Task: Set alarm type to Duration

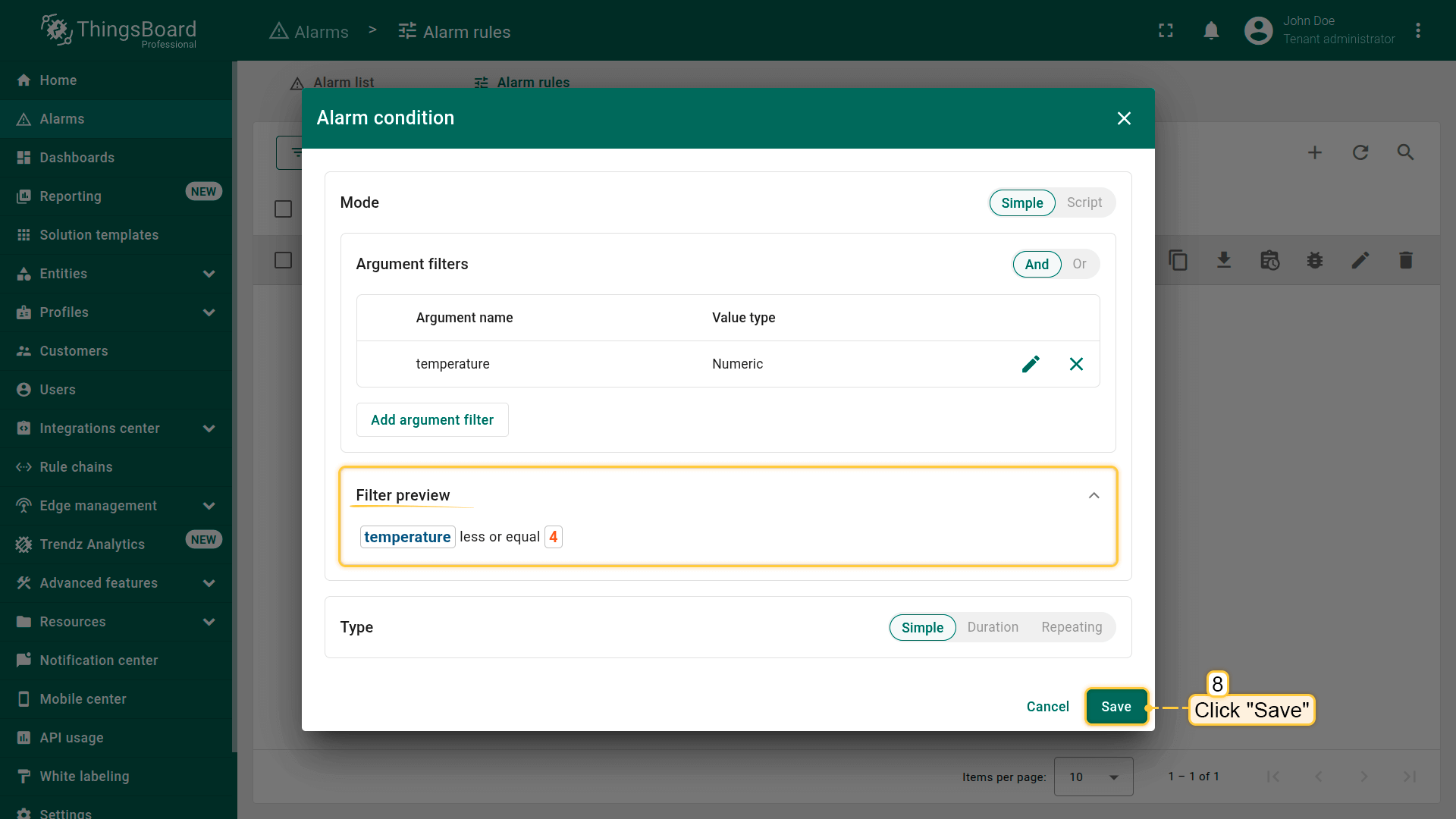Action: click(x=992, y=627)
